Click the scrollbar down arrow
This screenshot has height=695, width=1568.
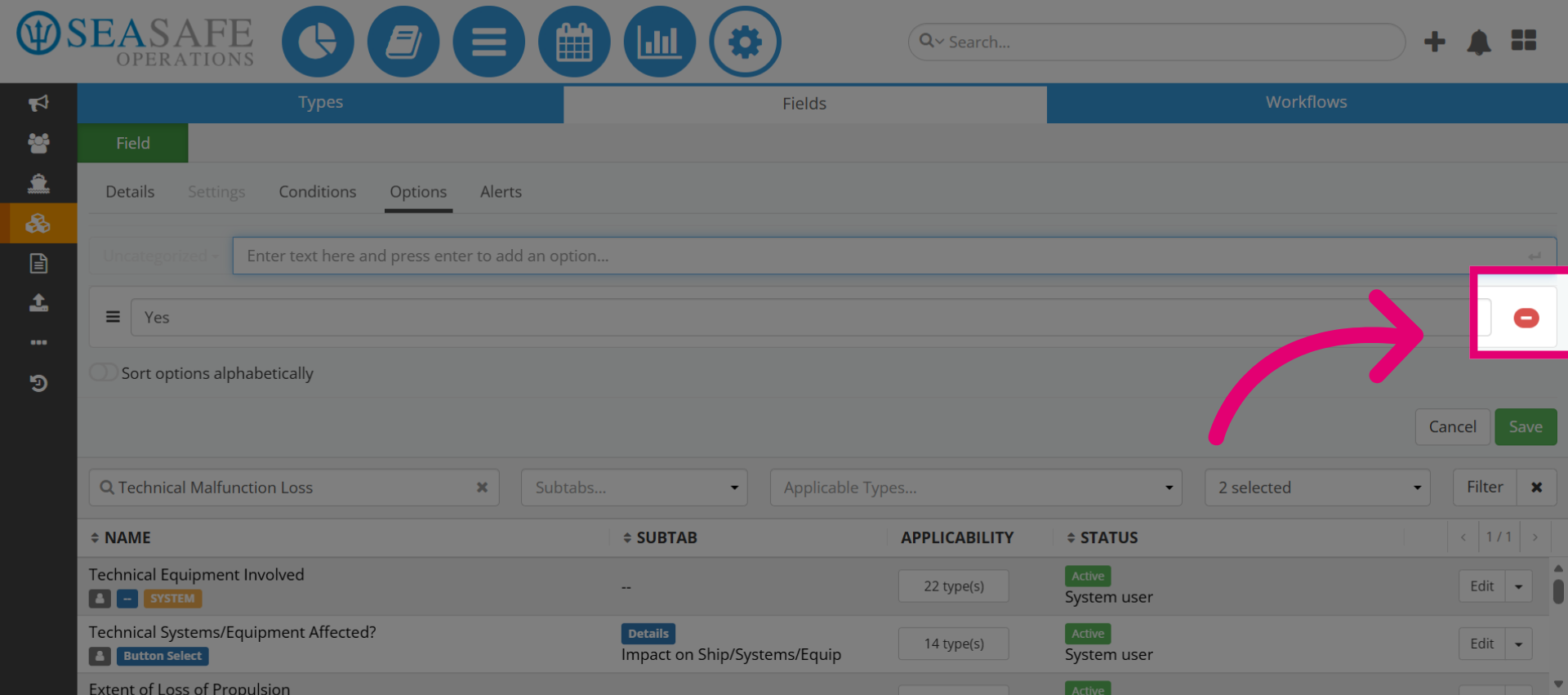click(1558, 684)
